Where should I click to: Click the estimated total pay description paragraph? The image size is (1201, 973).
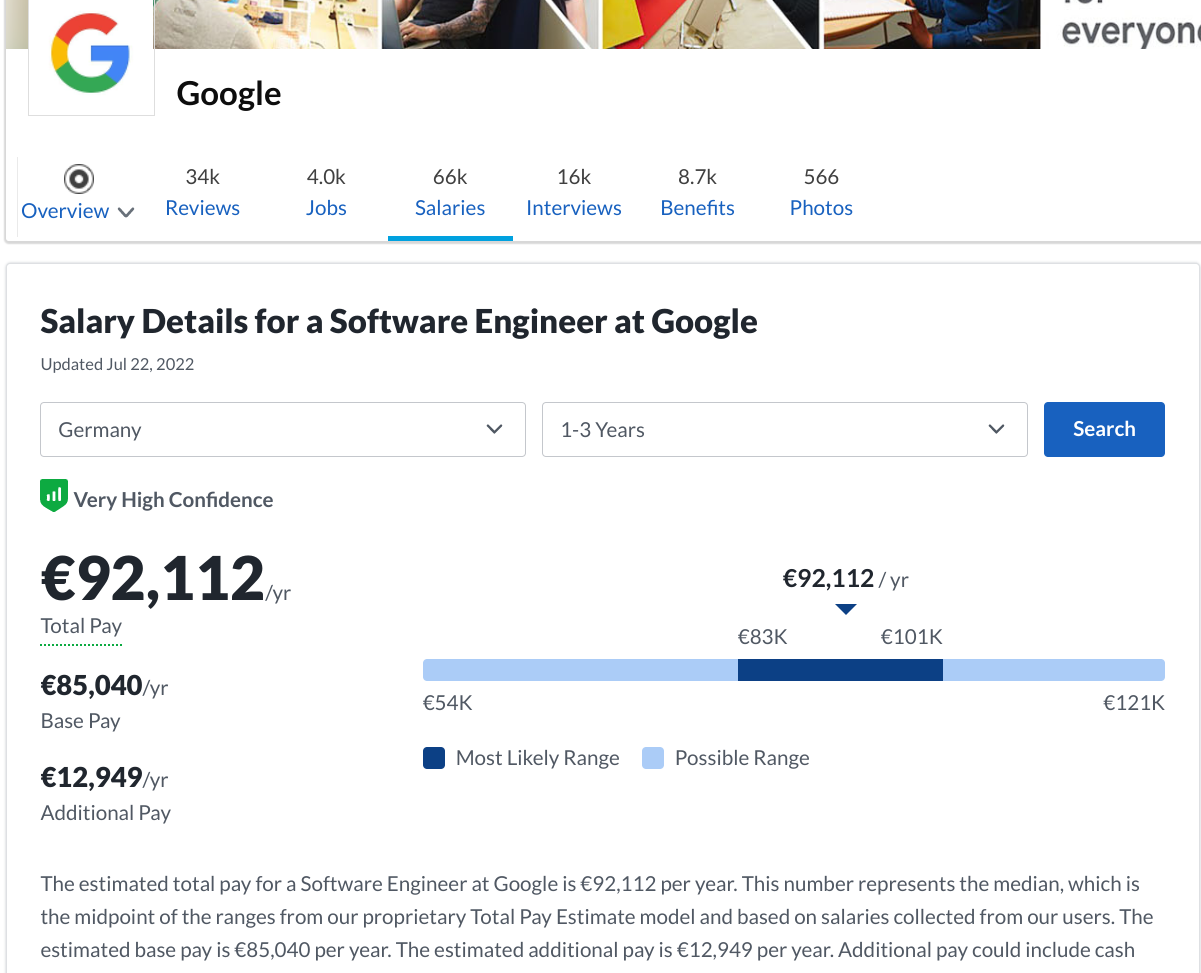[x=597, y=917]
